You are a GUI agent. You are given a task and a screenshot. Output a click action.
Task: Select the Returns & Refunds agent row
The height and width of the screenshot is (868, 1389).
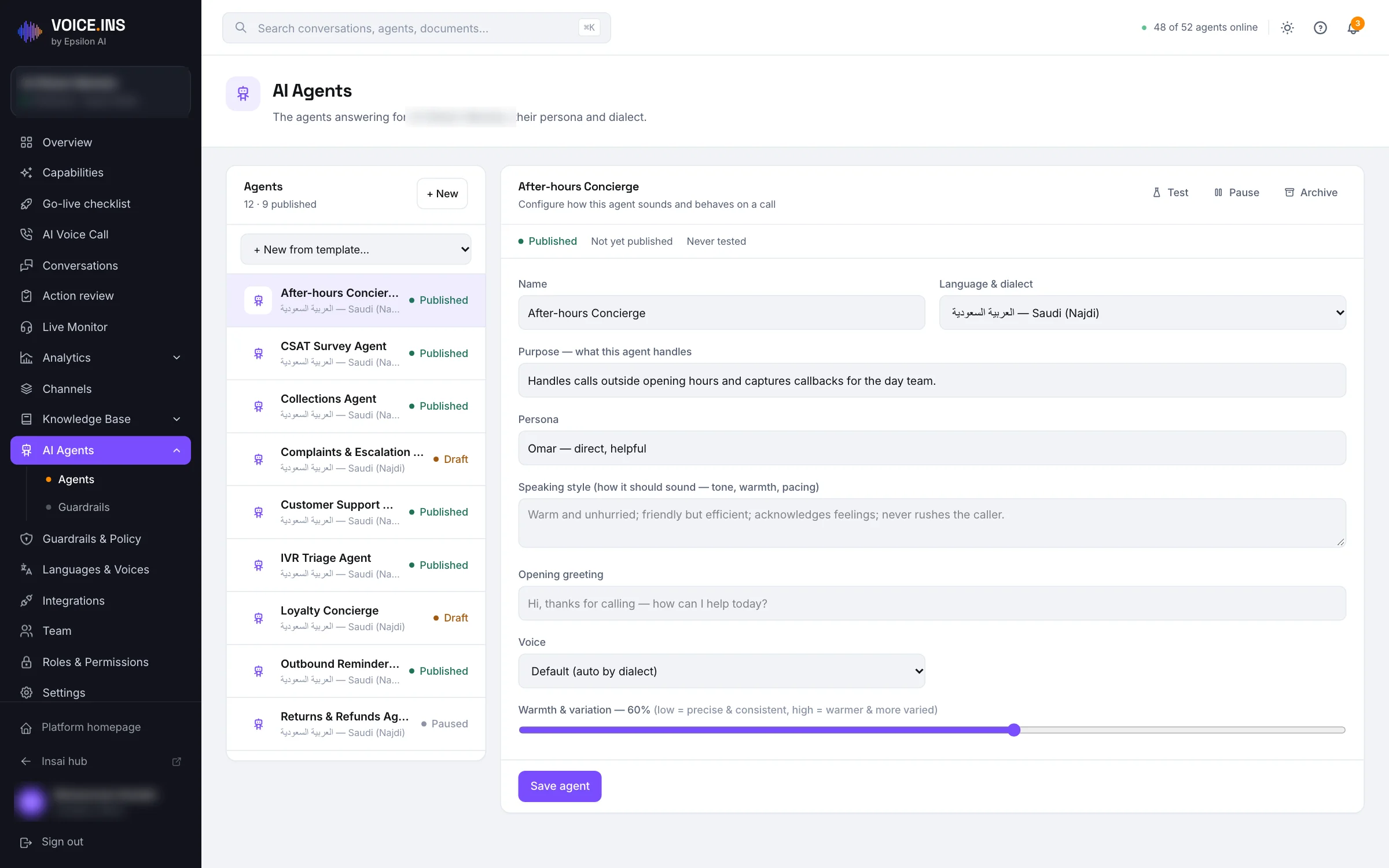click(356, 724)
